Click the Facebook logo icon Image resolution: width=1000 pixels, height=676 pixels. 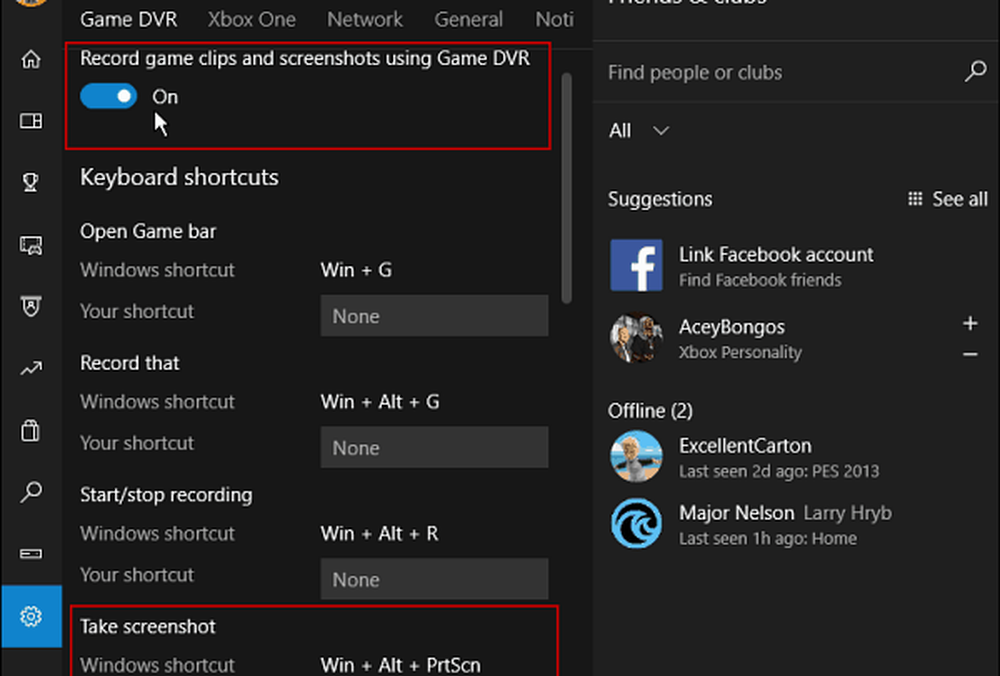point(636,265)
